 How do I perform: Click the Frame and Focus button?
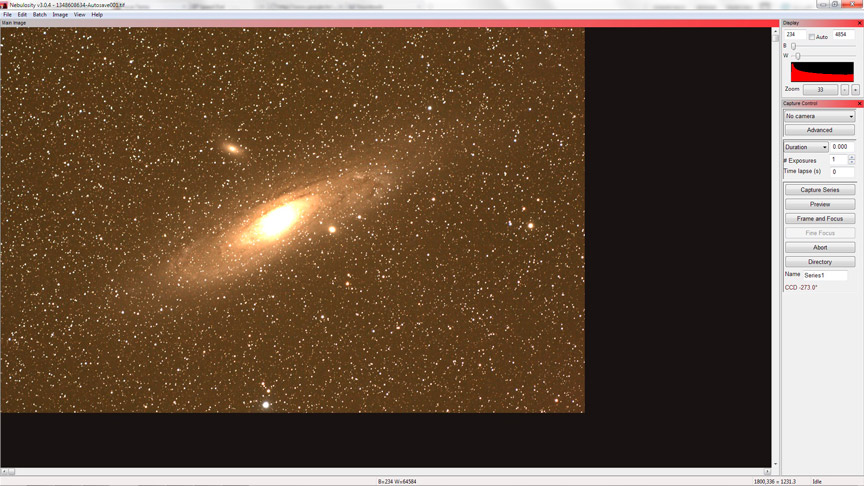tap(819, 218)
